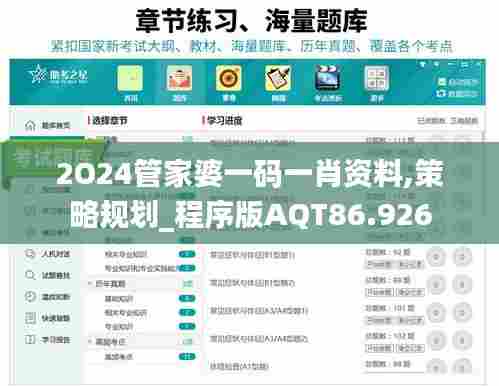Select 专业知识和专业实践能力 chapter
This screenshot has height=386, width=499.
(142, 268)
